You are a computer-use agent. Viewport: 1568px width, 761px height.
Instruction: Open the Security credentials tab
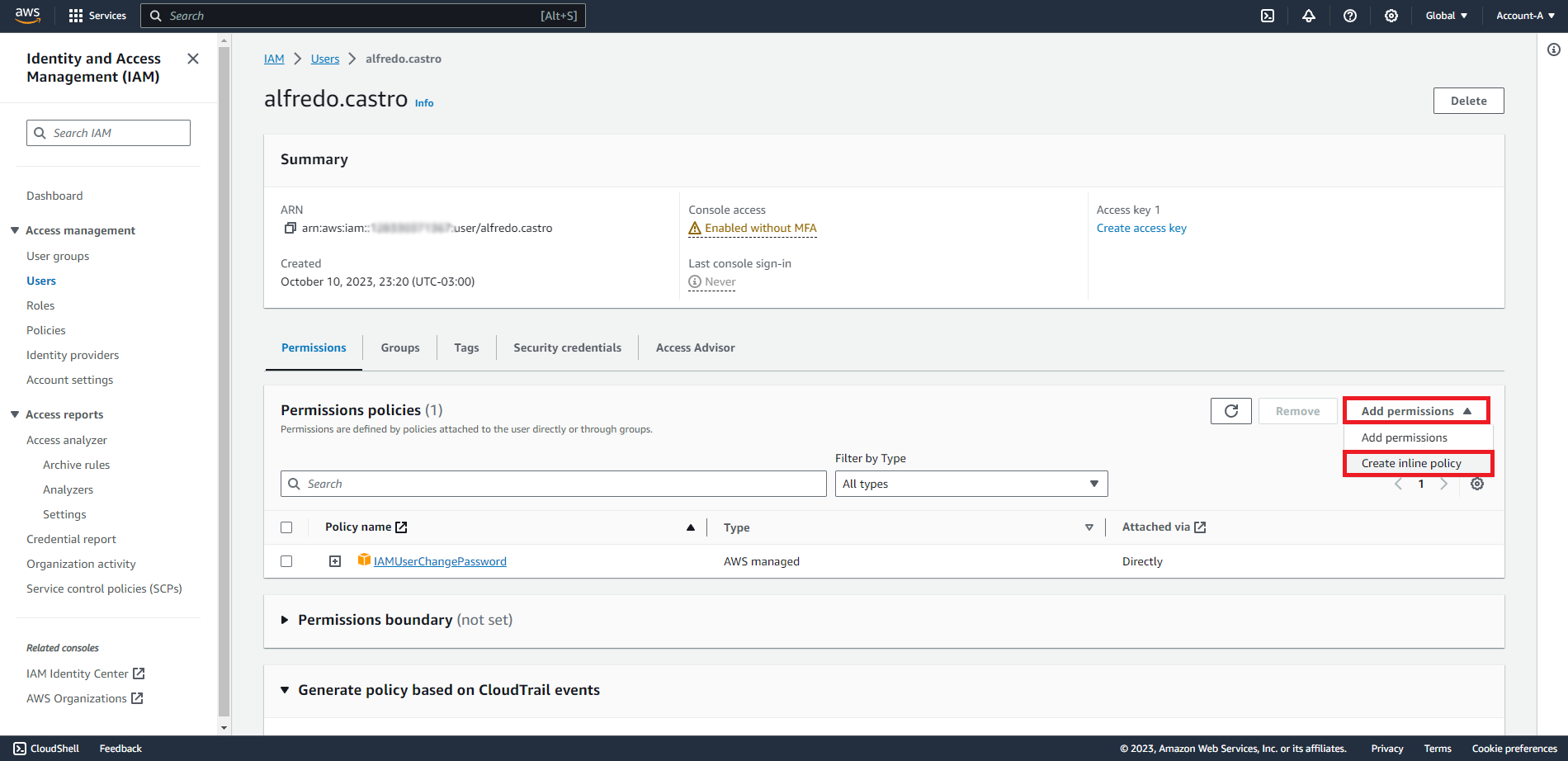(x=567, y=347)
